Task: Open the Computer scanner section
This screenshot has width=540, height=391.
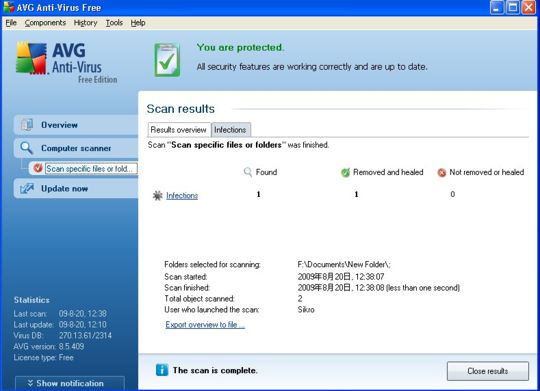Action: coord(76,148)
